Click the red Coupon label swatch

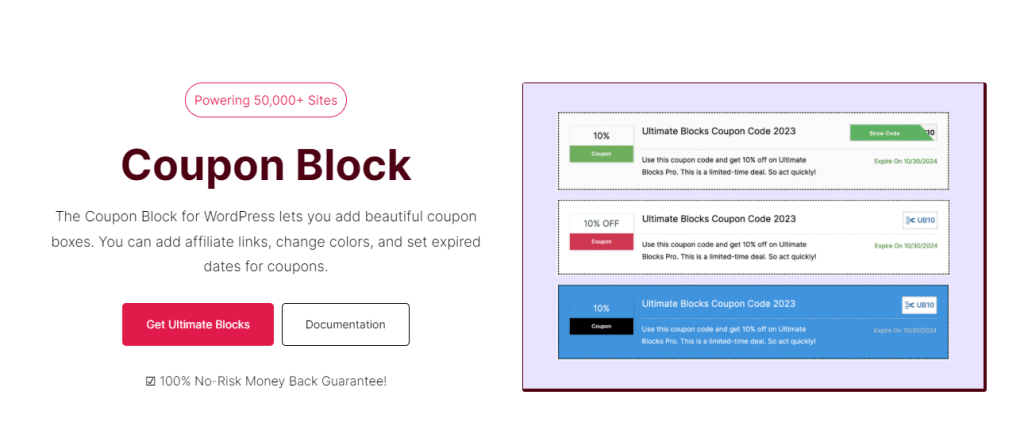tap(601, 241)
